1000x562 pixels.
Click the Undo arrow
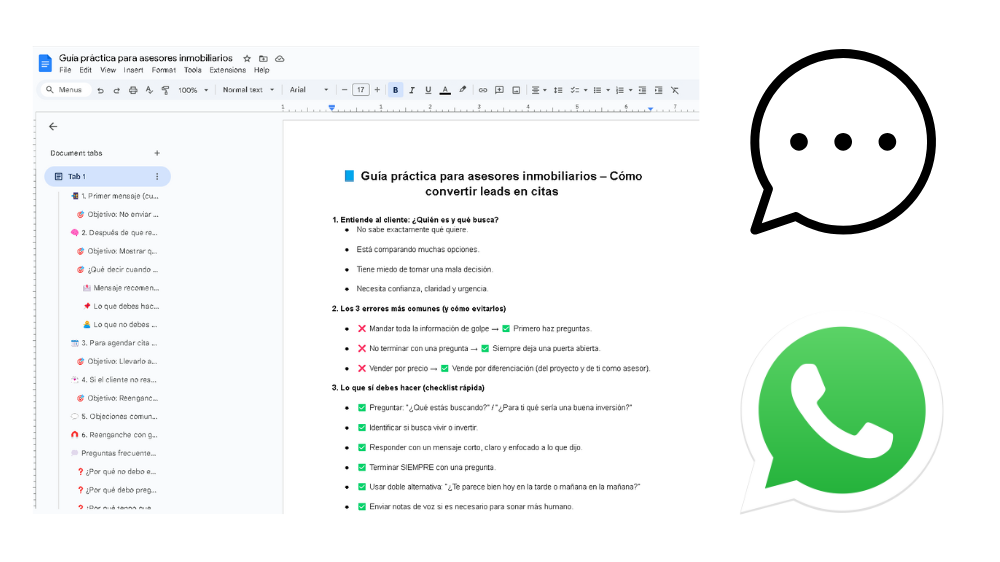[100, 91]
